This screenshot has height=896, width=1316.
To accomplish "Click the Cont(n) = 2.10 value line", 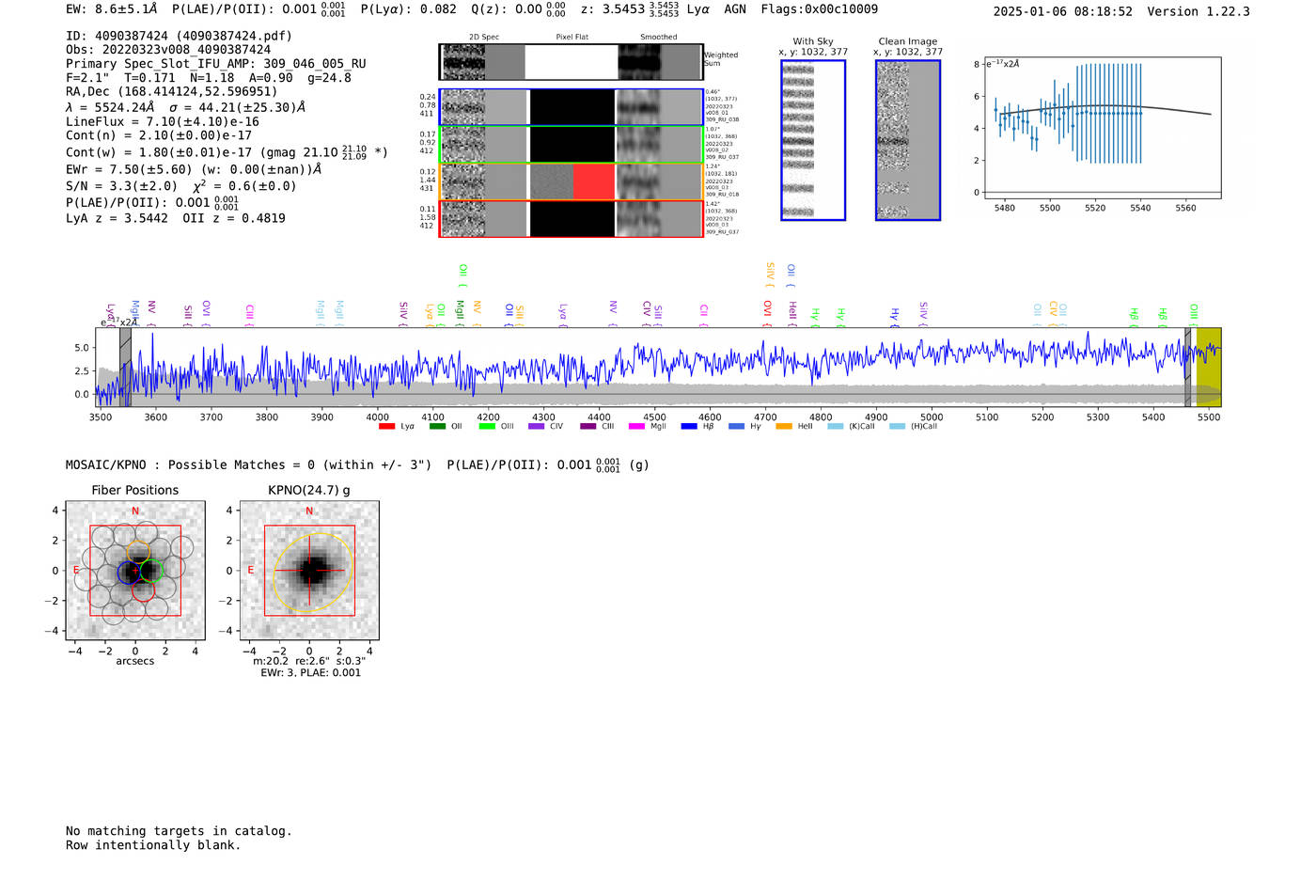I will point(159,135).
